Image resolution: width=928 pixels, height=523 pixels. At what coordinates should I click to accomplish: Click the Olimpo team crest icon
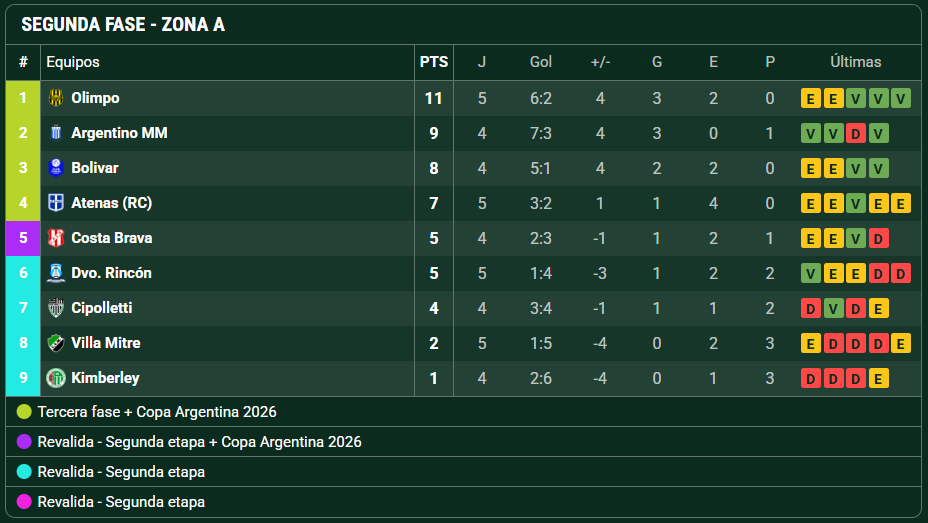56,98
